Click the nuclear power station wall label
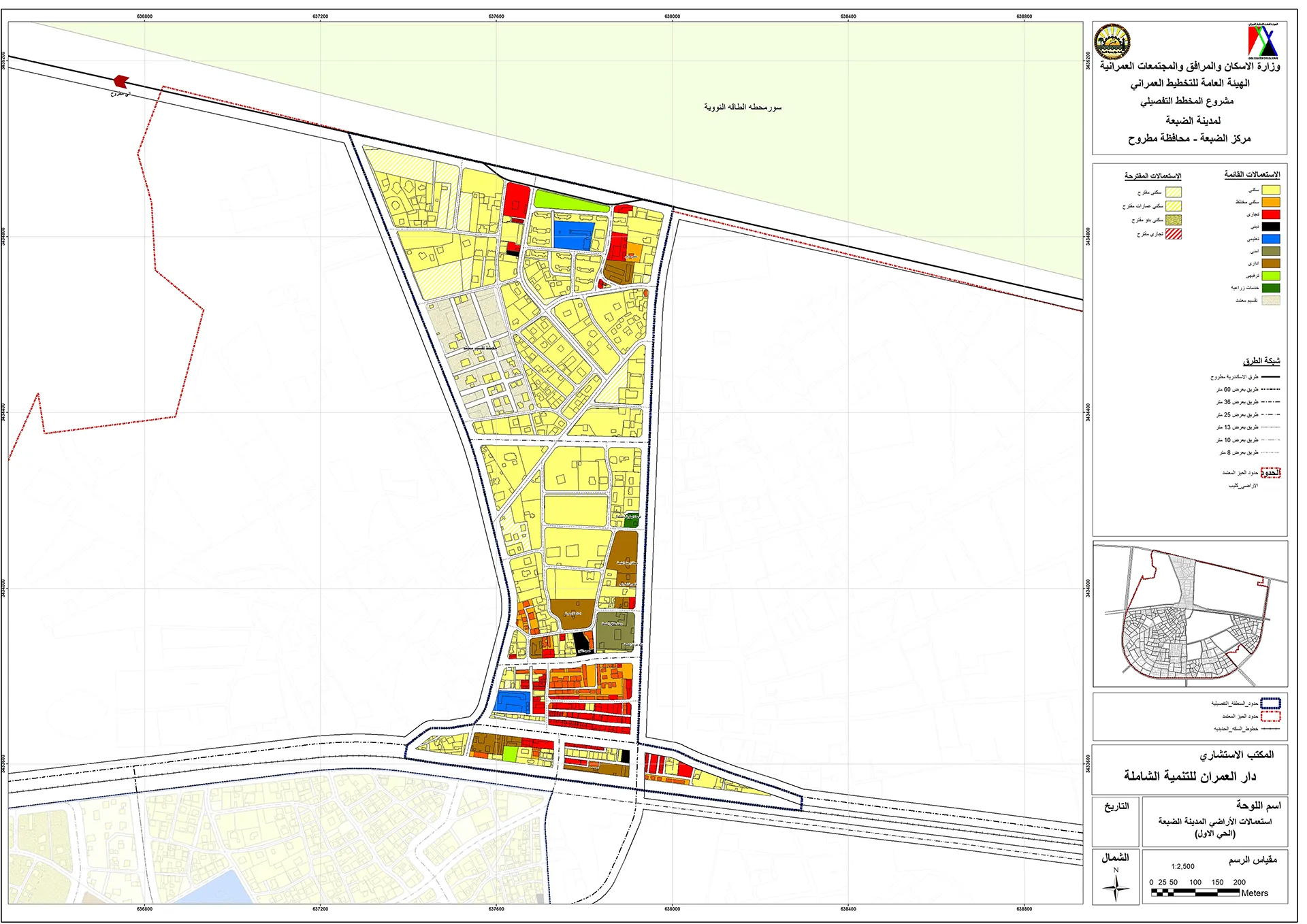This screenshot has width=1307, height=924. click(743, 108)
